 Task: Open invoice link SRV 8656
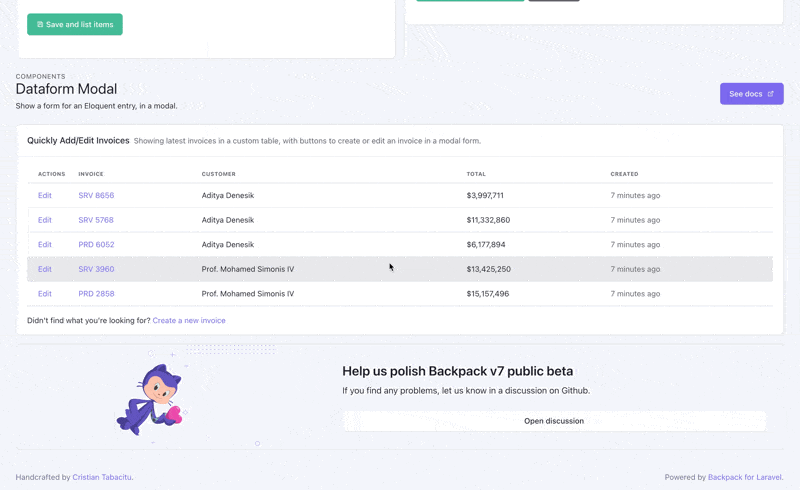pyautogui.click(x=96, y=196)
